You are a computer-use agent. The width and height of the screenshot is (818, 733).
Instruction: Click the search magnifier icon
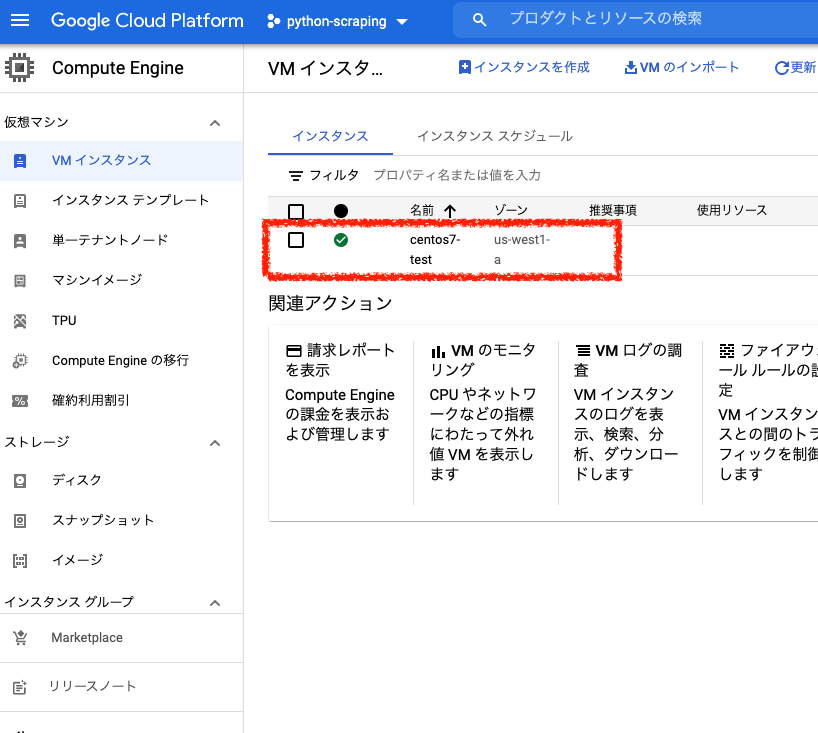point(479,20)
